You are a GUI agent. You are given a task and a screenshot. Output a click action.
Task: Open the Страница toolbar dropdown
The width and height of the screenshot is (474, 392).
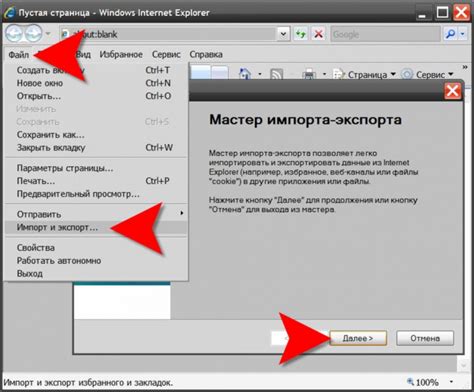pyautogui.click(x=364, y=74)
